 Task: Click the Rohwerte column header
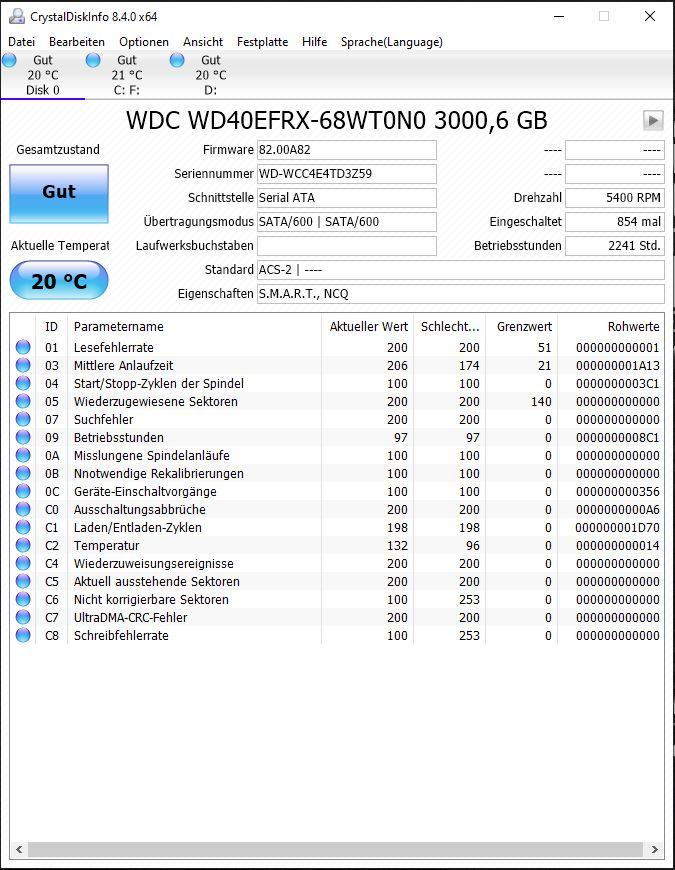coord(611,326)
